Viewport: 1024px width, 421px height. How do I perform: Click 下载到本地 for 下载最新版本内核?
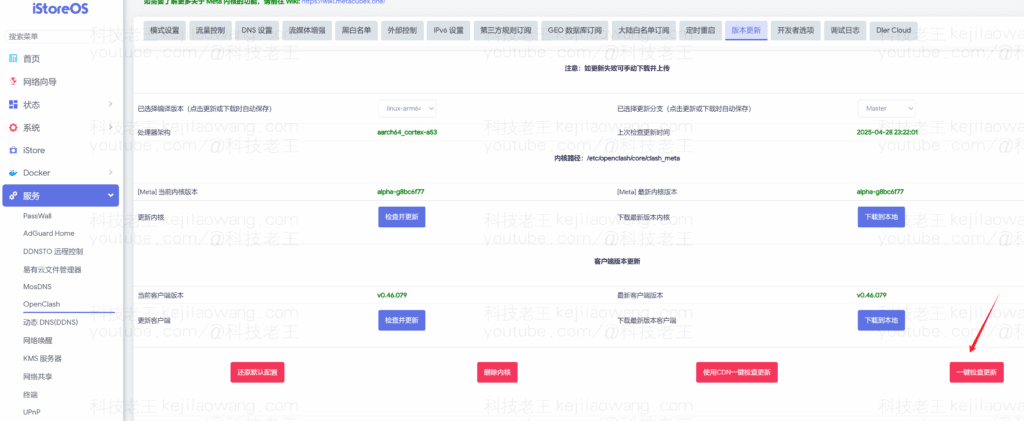[x=881, y=217]
